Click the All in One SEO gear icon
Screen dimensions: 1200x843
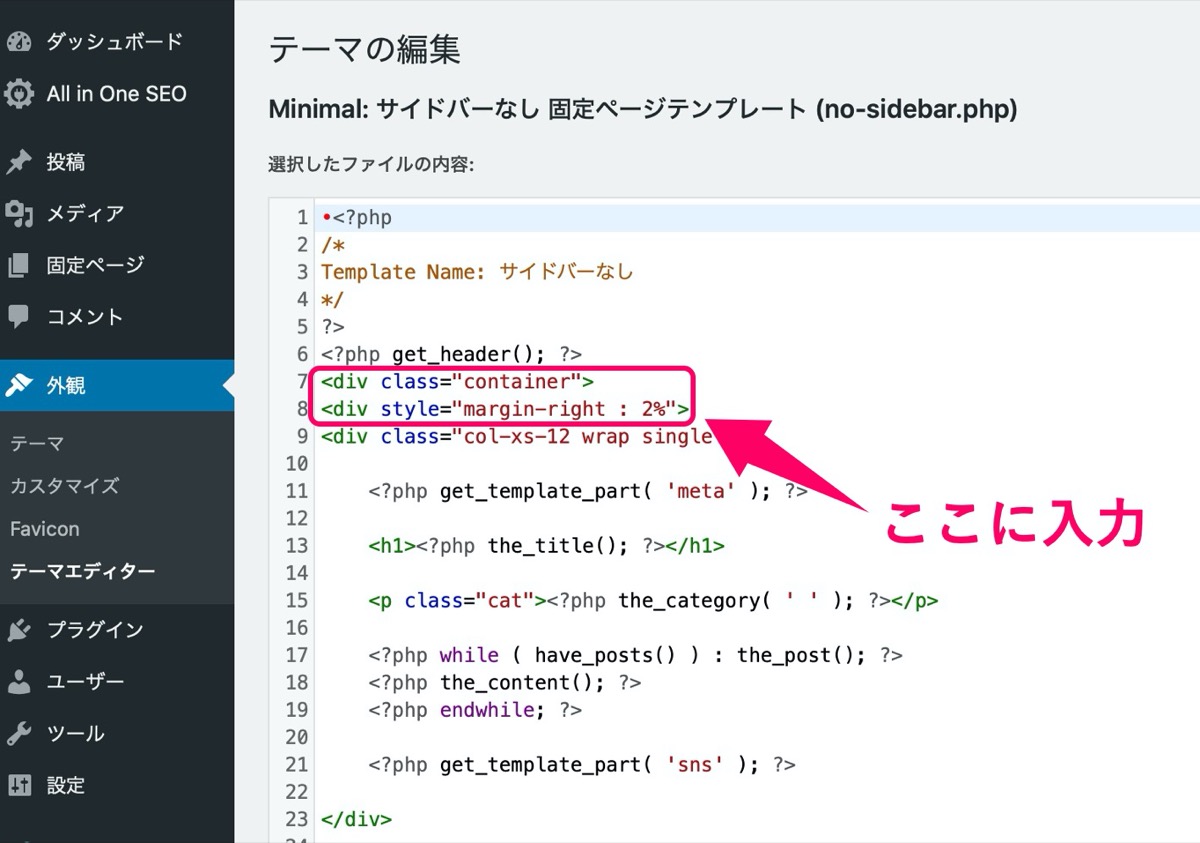coord(18,94)
